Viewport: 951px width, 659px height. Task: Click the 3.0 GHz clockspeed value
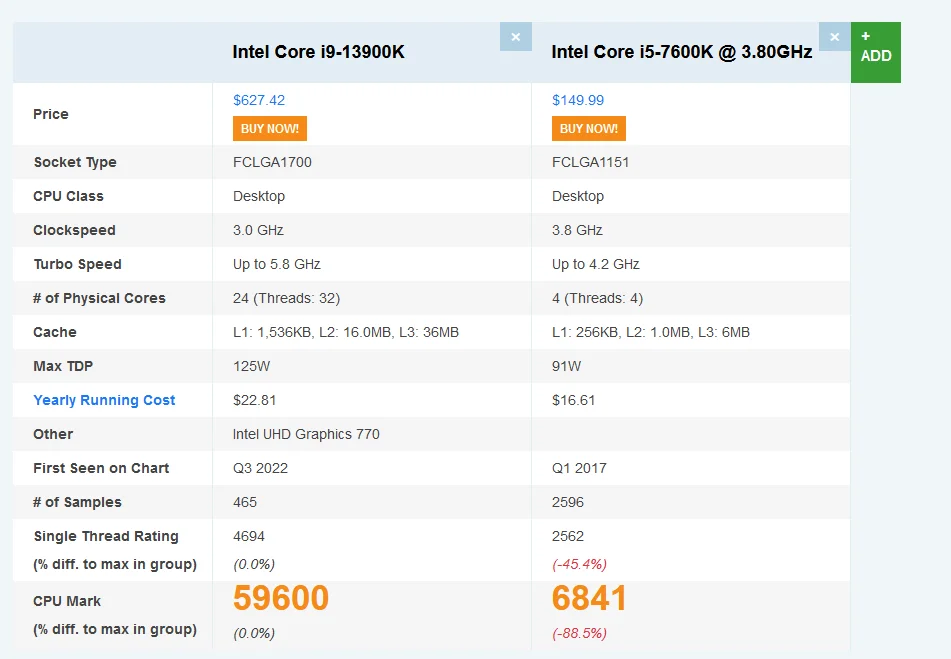258,230
